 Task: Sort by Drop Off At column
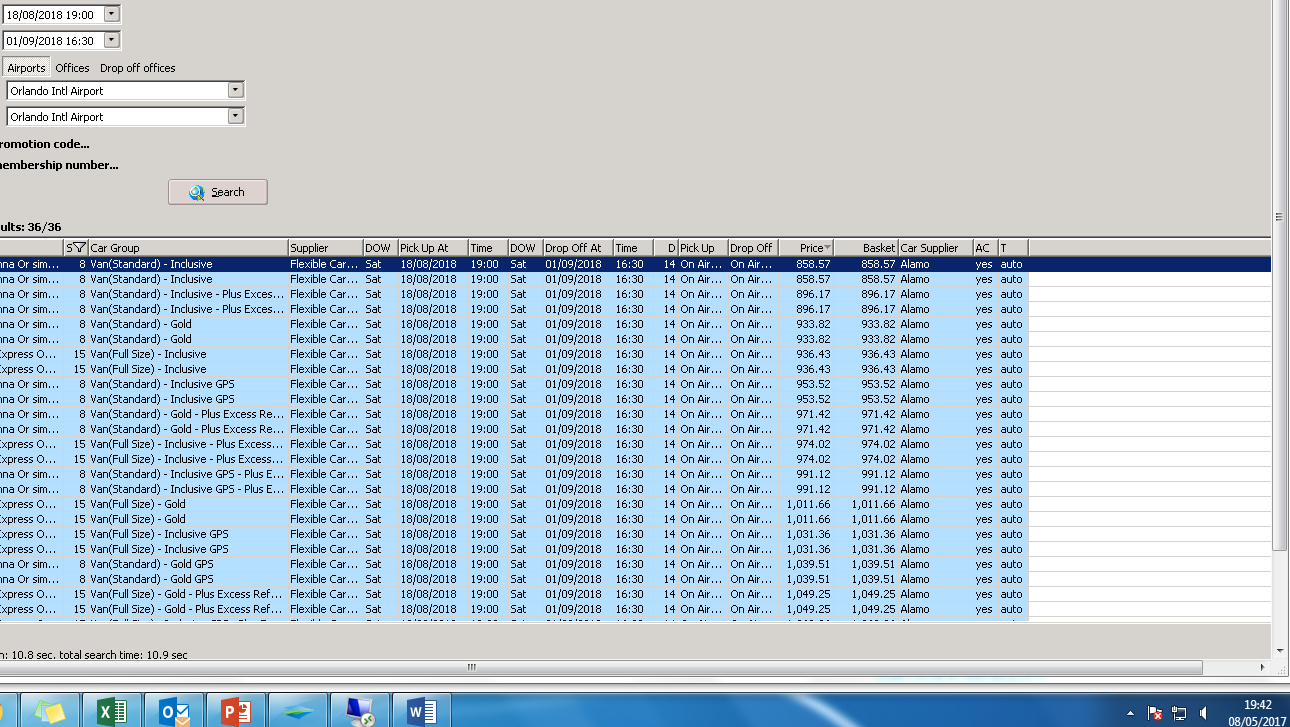click(x=578, y=248)
